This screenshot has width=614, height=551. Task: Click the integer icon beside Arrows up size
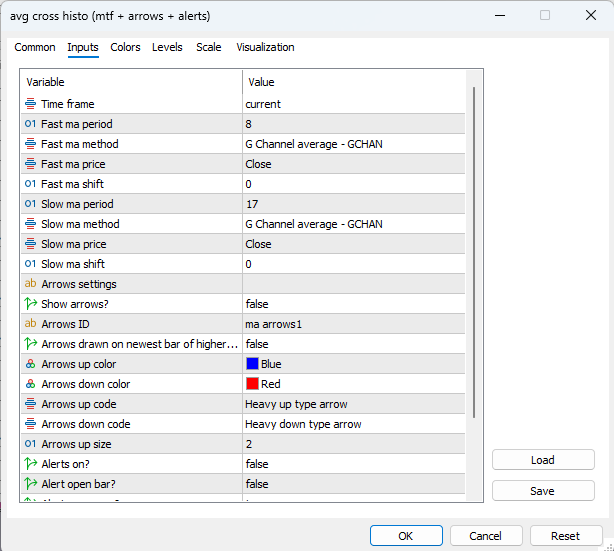pyautogui.click(x=30, y=444)
